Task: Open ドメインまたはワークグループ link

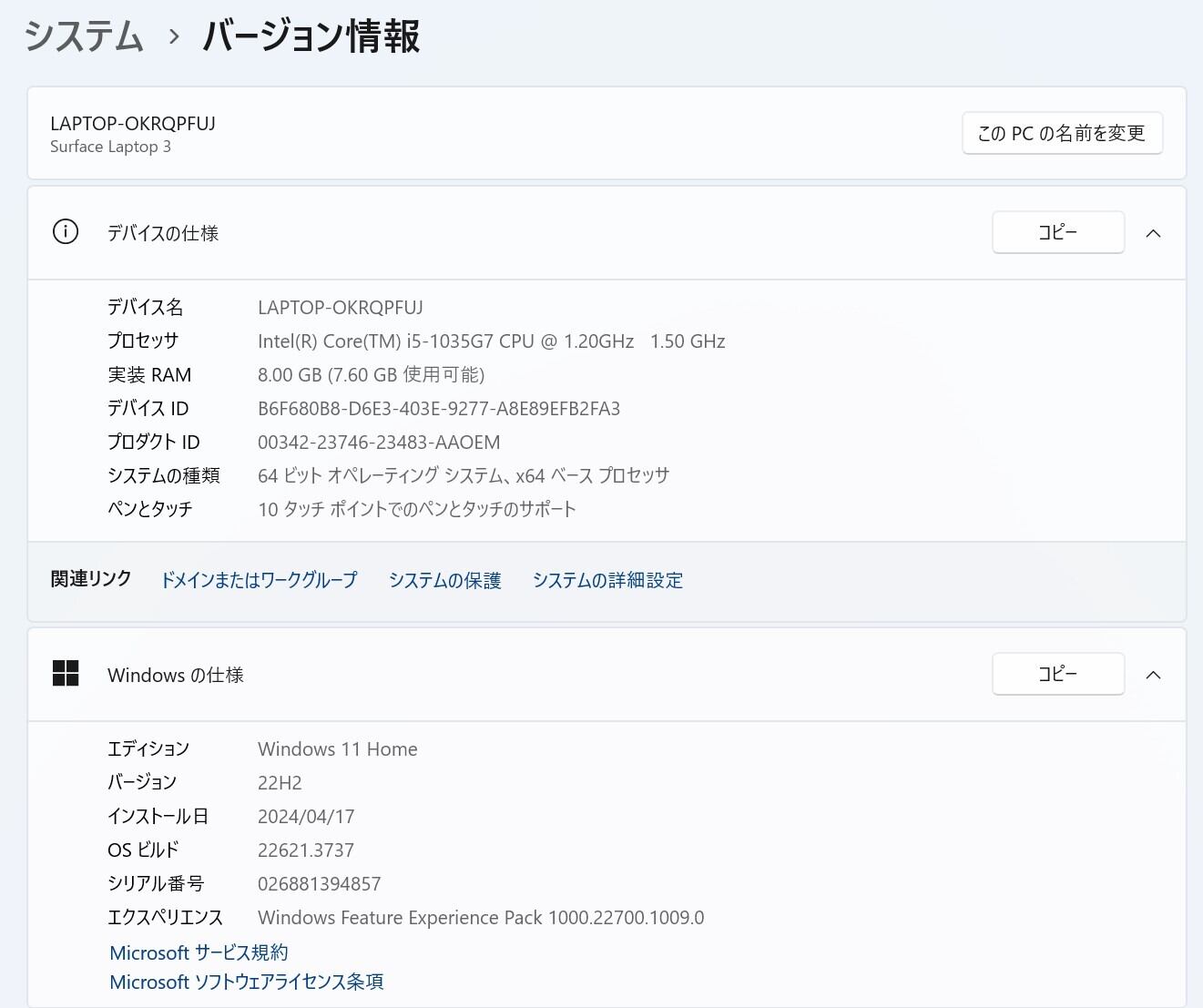Action: coord(259,580)
